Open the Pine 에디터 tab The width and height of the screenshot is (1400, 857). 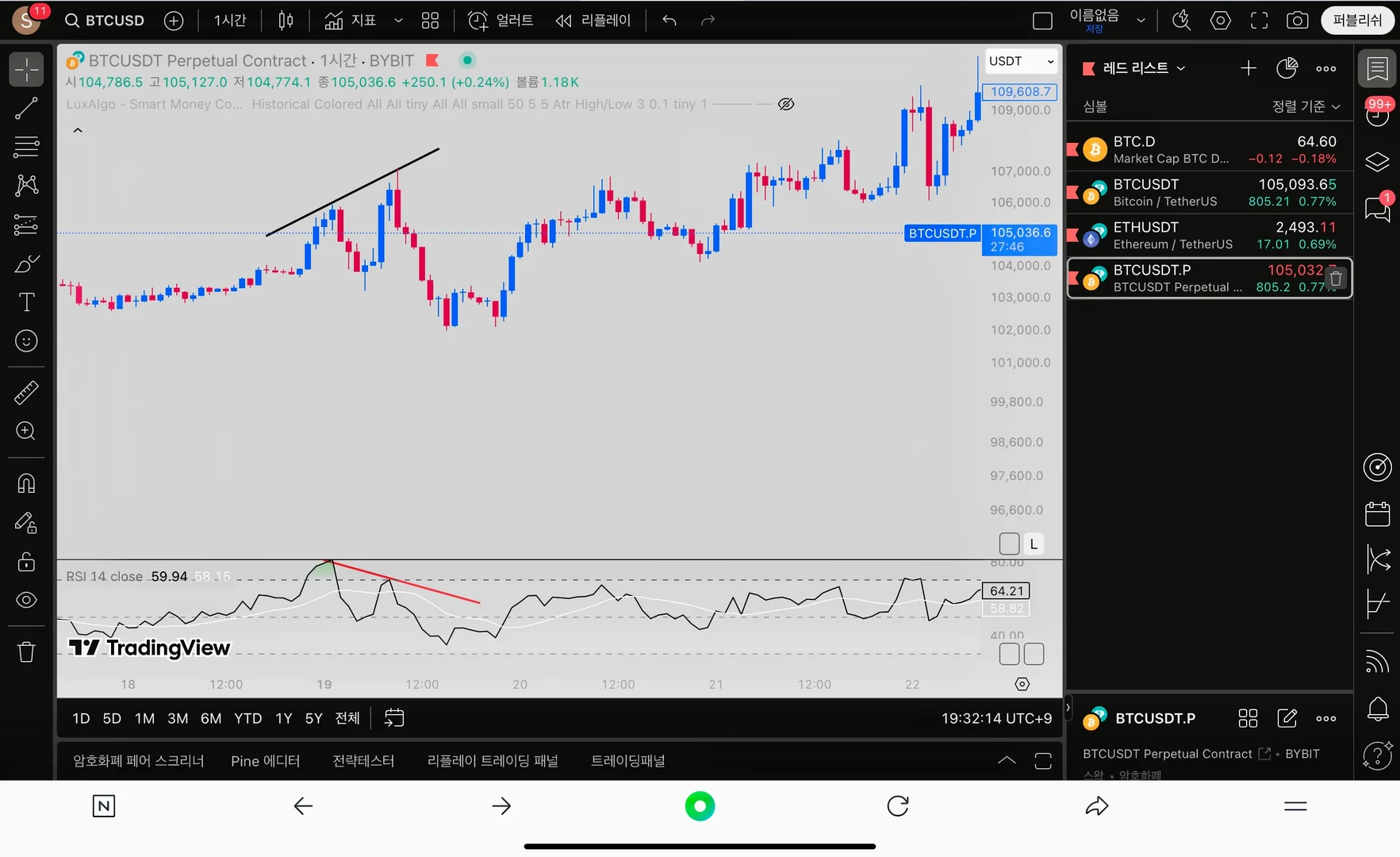[266, 761]
